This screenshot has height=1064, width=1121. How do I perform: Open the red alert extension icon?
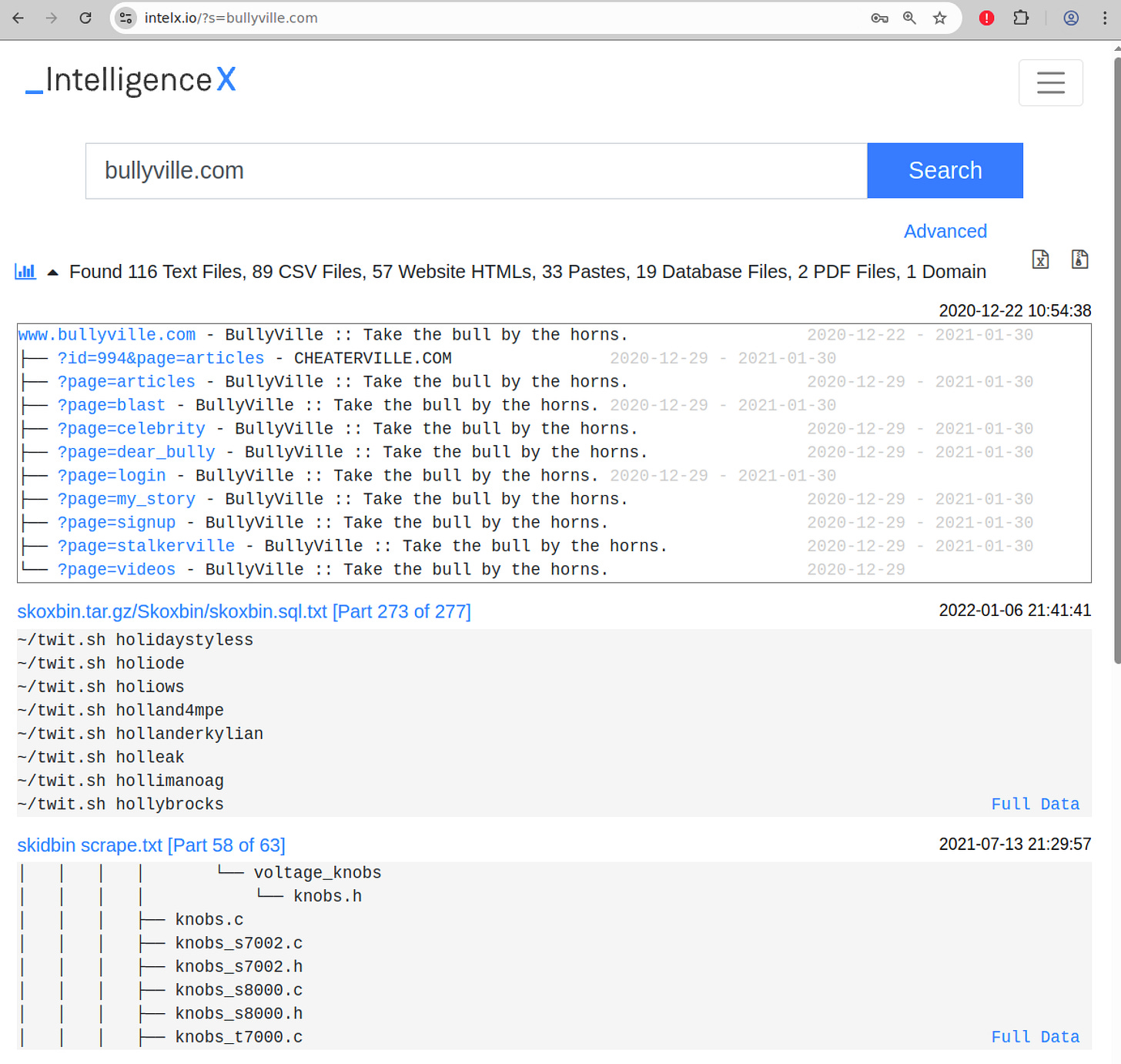986,18
